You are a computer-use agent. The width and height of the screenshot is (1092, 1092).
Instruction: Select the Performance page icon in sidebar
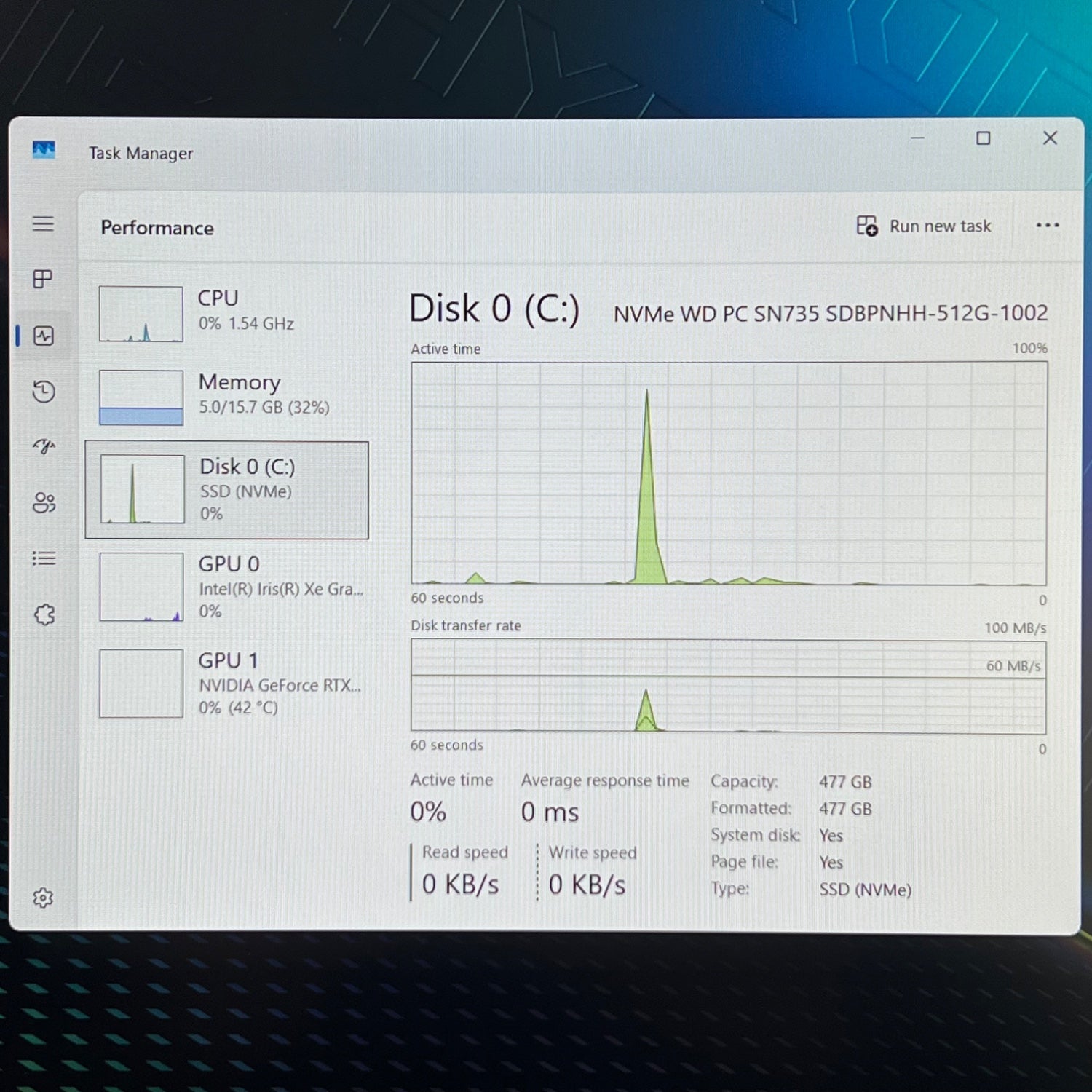pos(44,336)
